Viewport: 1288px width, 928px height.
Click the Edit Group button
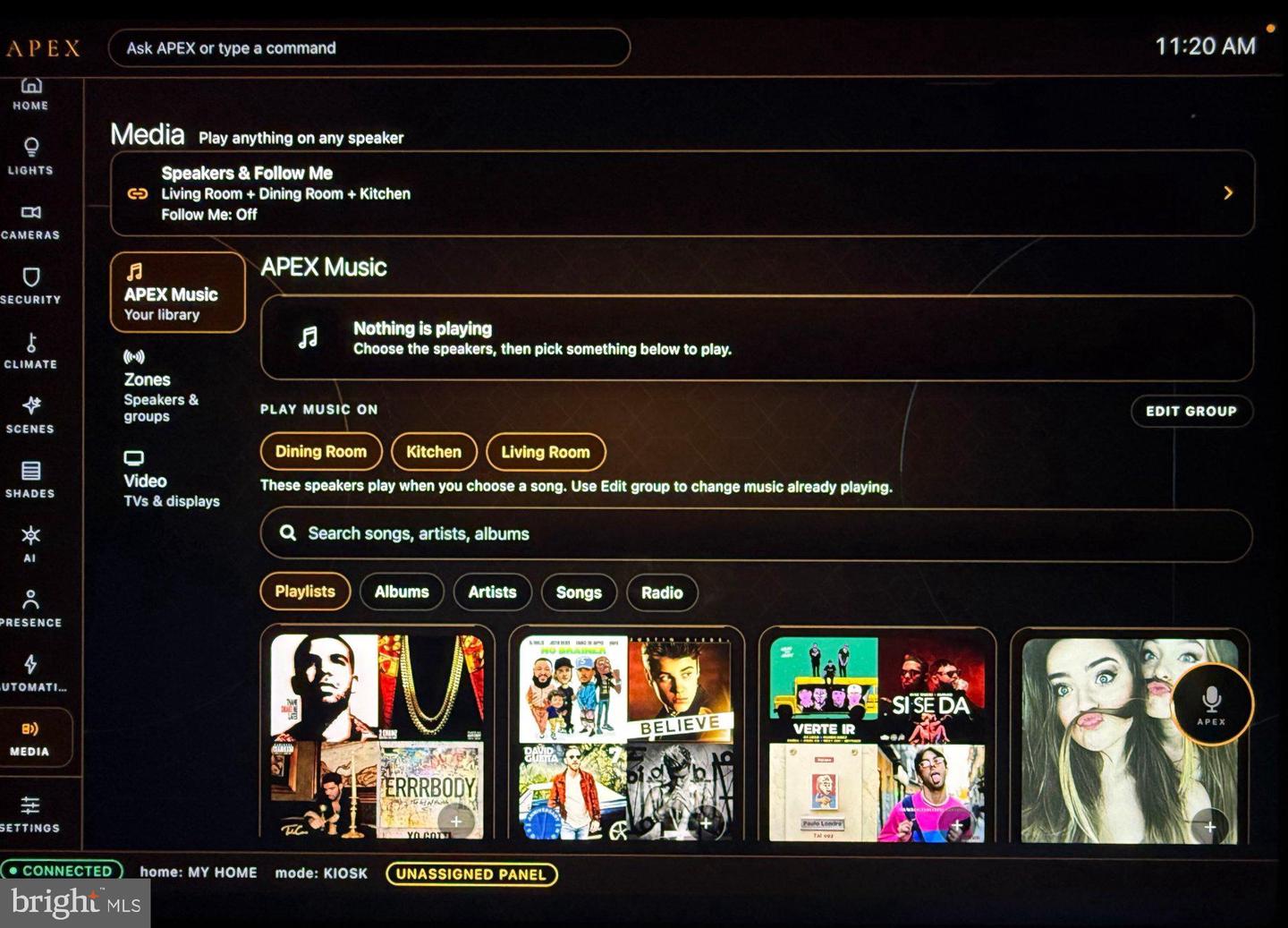(x=1191, y=411)
